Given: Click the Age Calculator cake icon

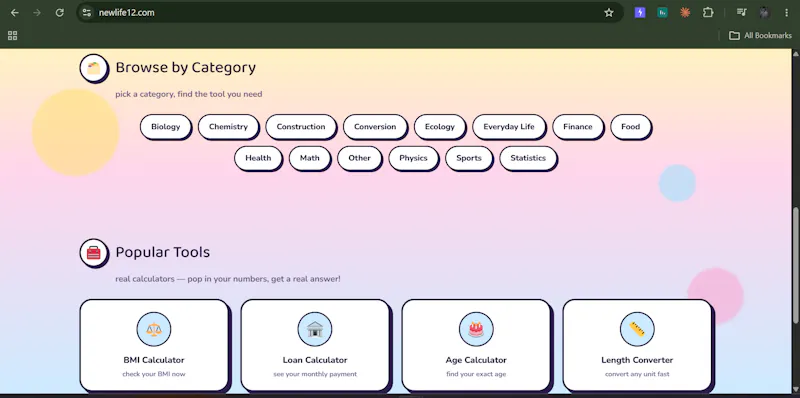Looking at the screenshot, I should point(476,329).
